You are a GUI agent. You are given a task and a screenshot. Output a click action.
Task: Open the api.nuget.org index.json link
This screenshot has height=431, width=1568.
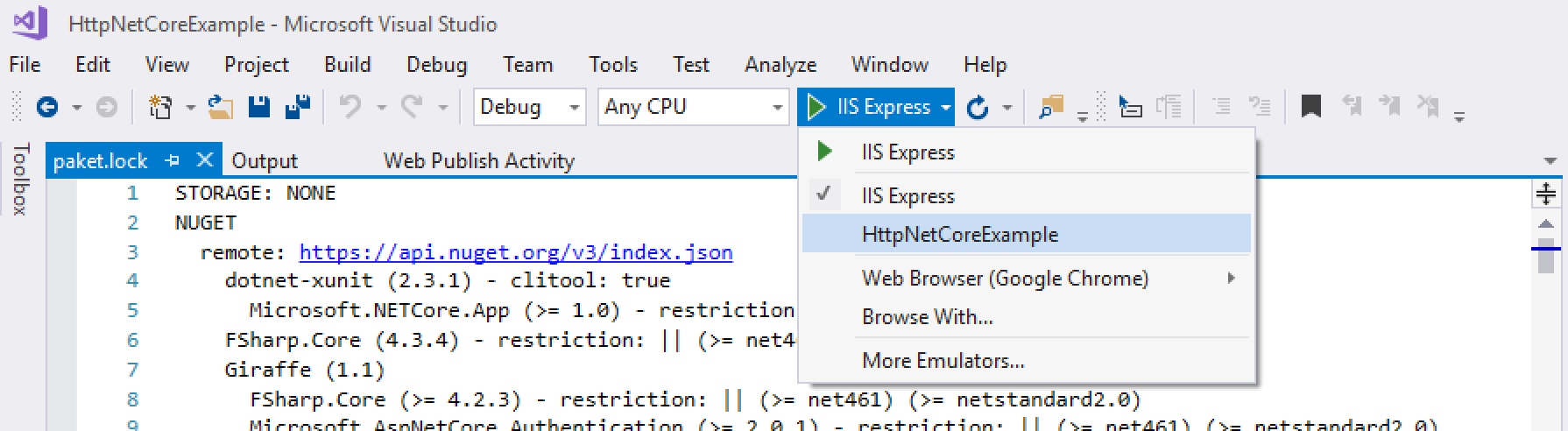click(x=516, y=252)
